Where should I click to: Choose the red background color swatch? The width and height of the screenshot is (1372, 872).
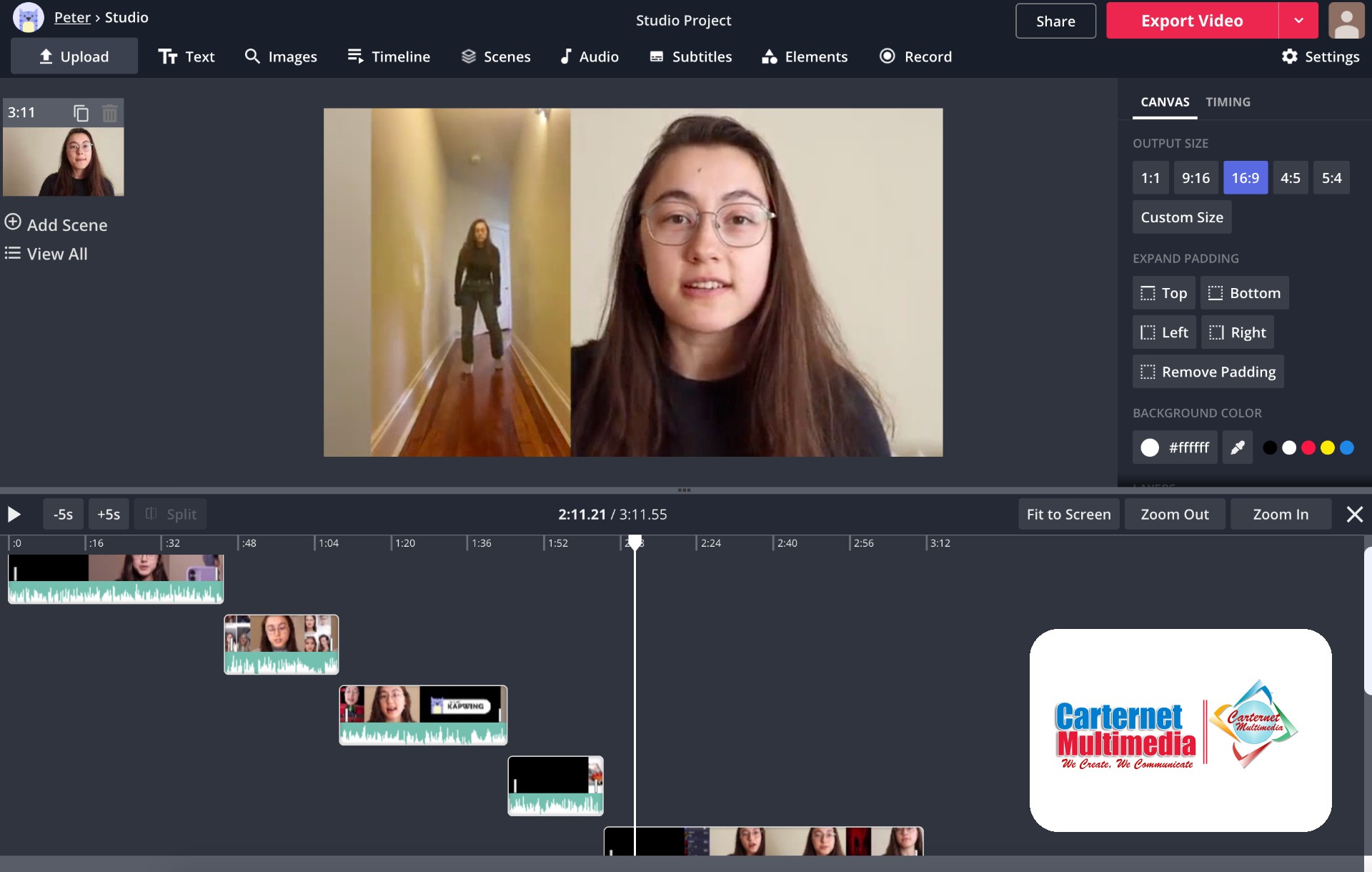(x=1308, y=447)
